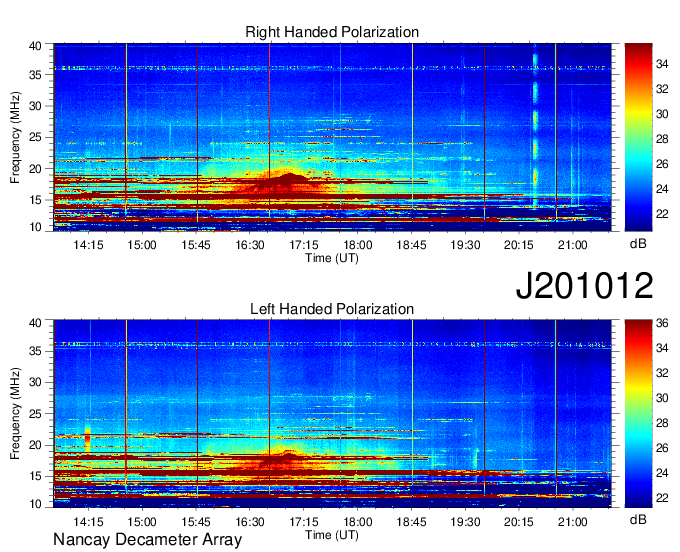Click the "40" frequency tick on the Left Handed plot

(x=35, y=323)
